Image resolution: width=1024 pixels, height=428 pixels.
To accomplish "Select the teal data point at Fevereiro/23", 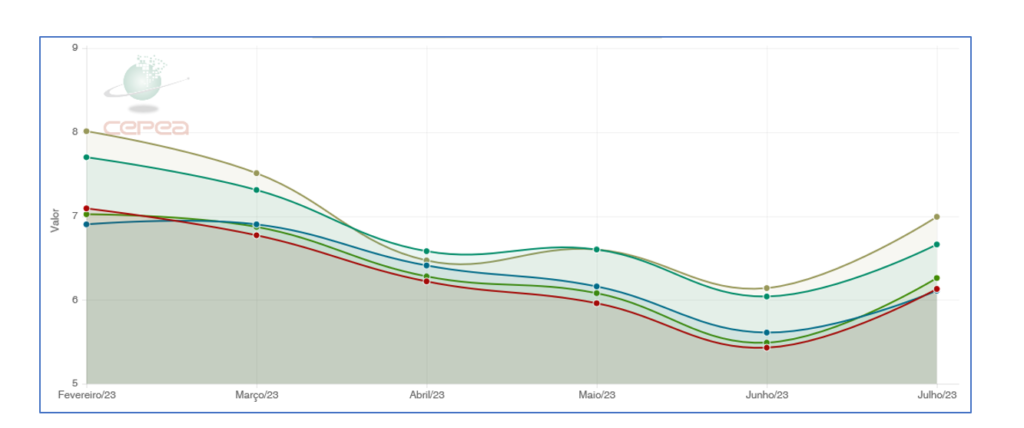I will [87, 157].
